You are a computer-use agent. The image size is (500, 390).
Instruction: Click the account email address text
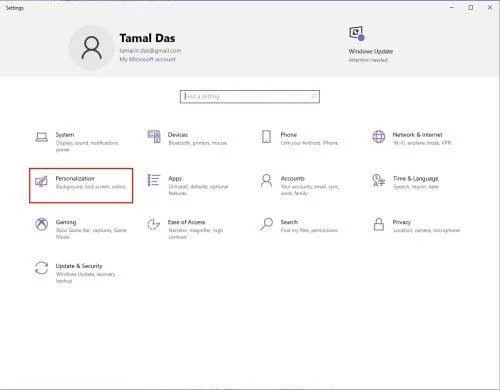(150, 51)
